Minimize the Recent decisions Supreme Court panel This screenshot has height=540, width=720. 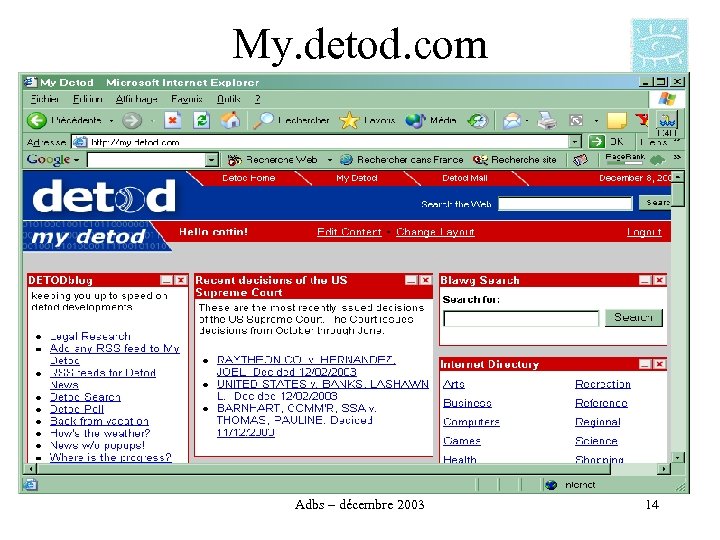pos(411,280)
